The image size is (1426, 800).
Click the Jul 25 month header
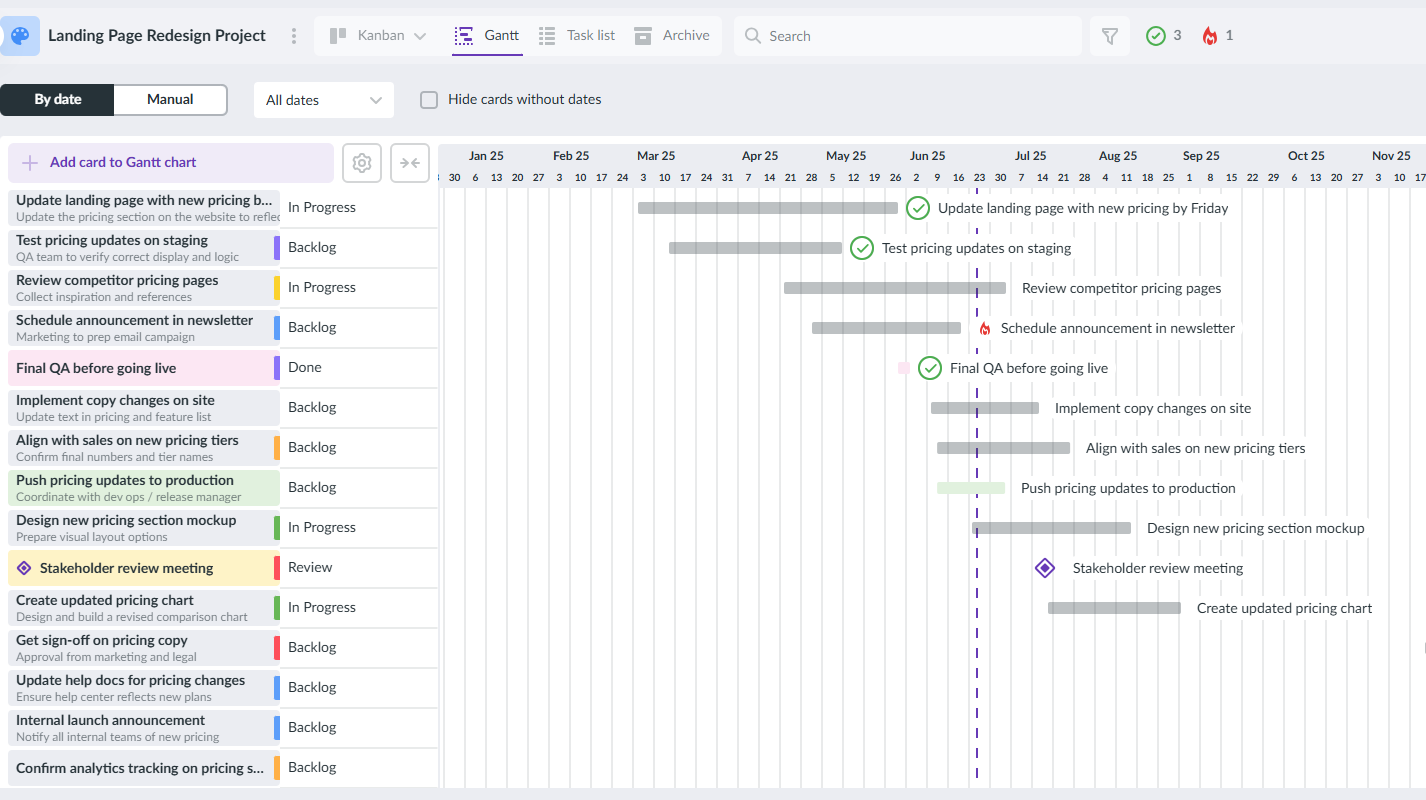click(x=1030, y=156)
